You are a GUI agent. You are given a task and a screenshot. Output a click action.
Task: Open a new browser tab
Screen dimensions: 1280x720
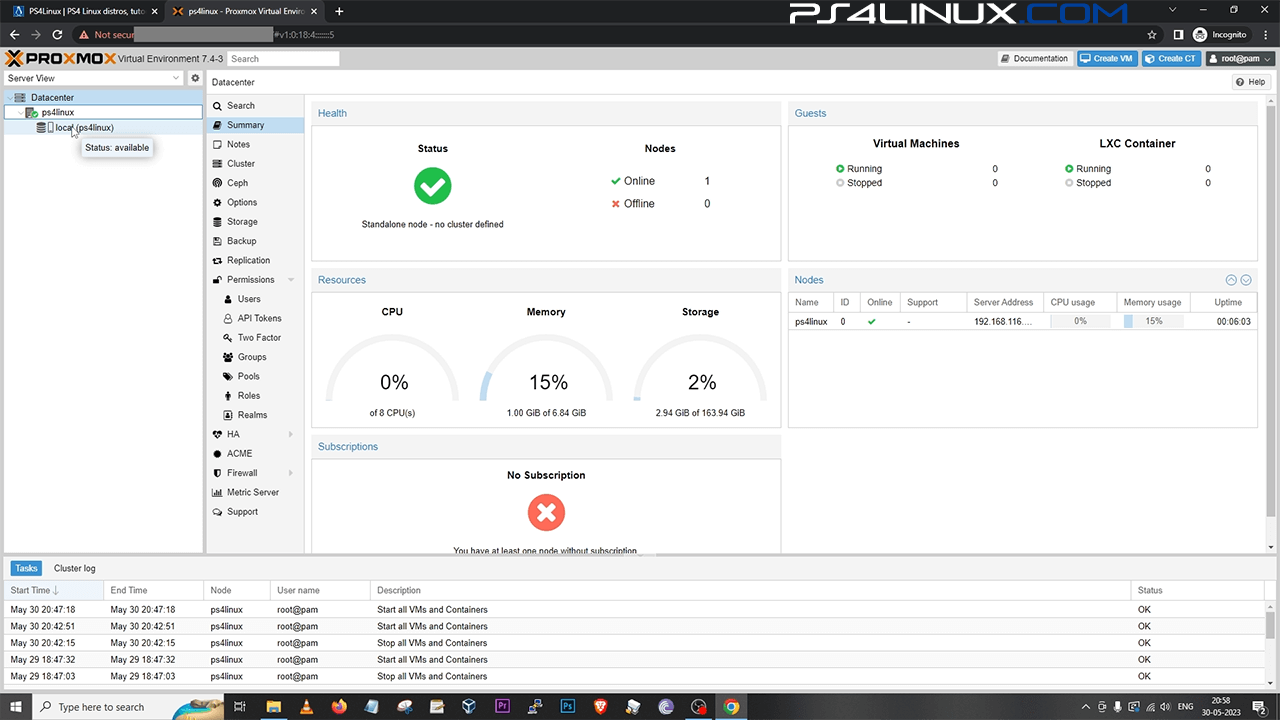click(x=339, y=11)
